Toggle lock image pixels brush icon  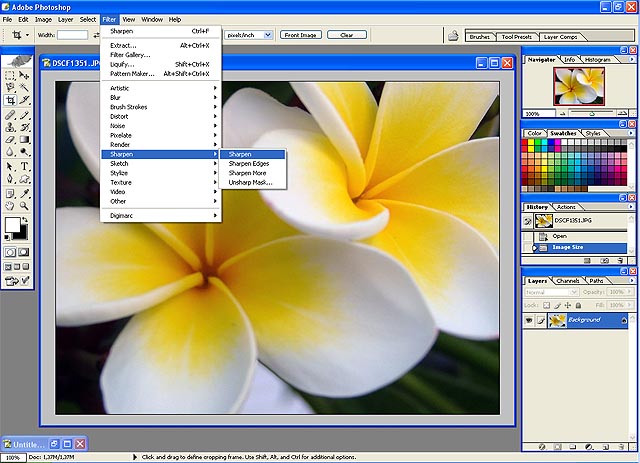pyautogui.click(x=558, y=305)
